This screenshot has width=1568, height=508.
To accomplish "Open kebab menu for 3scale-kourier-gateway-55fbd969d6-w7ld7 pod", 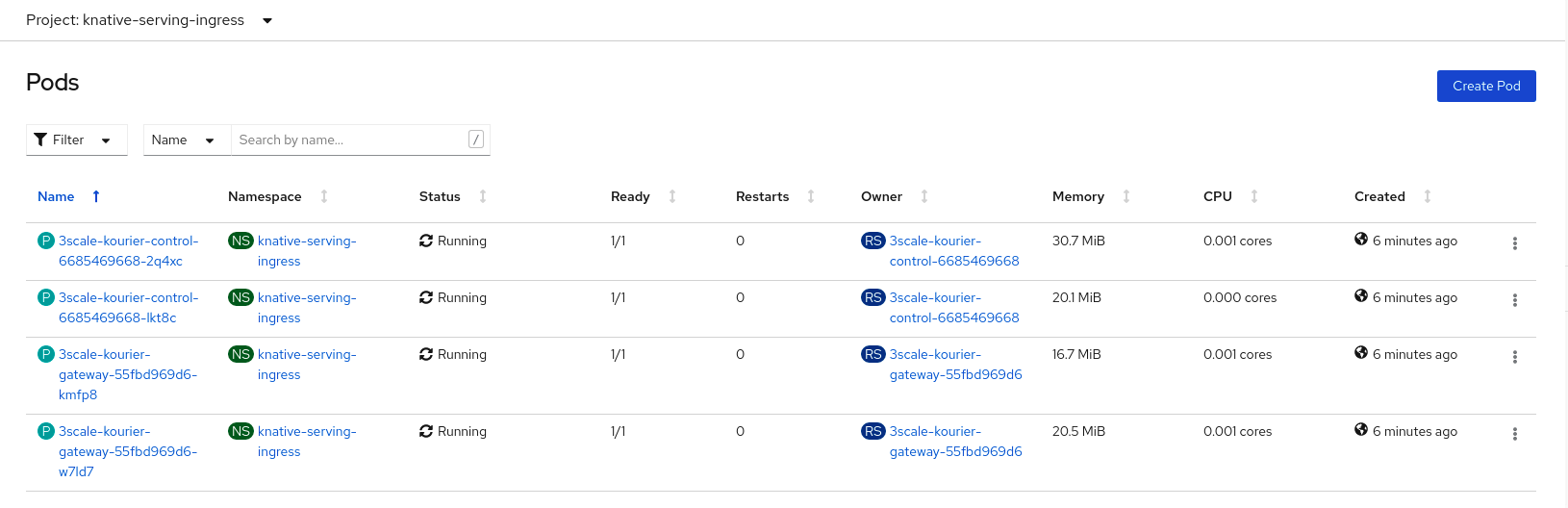I will point(1514,434).
